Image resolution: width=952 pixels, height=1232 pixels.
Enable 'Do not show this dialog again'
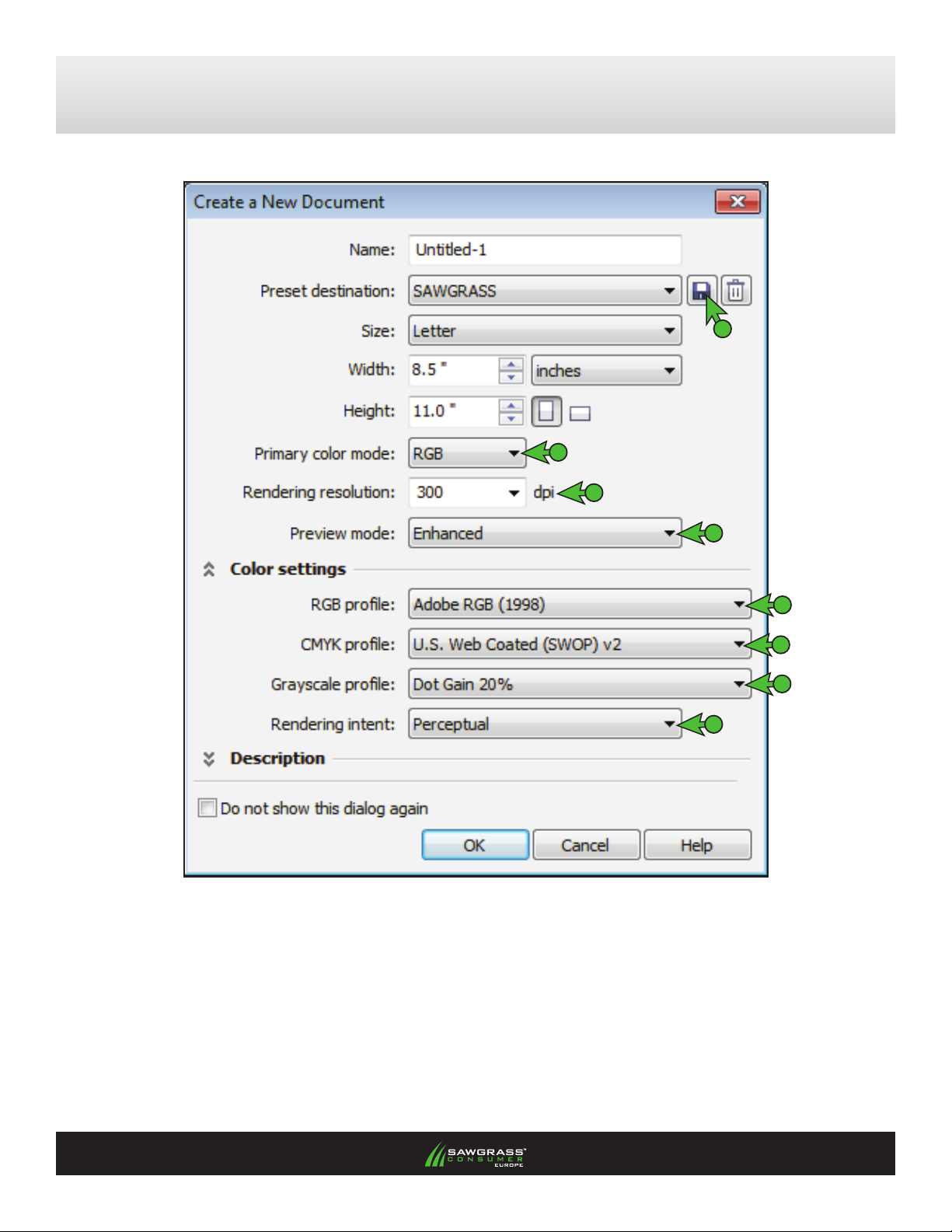click(207, 808)
